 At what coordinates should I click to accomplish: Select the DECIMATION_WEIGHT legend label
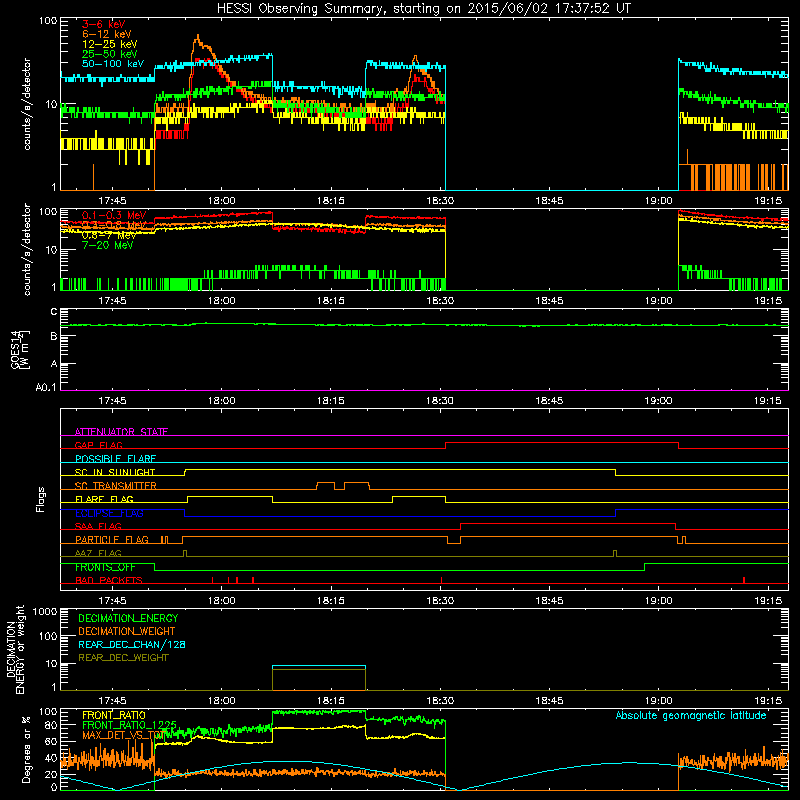point(127,632)
